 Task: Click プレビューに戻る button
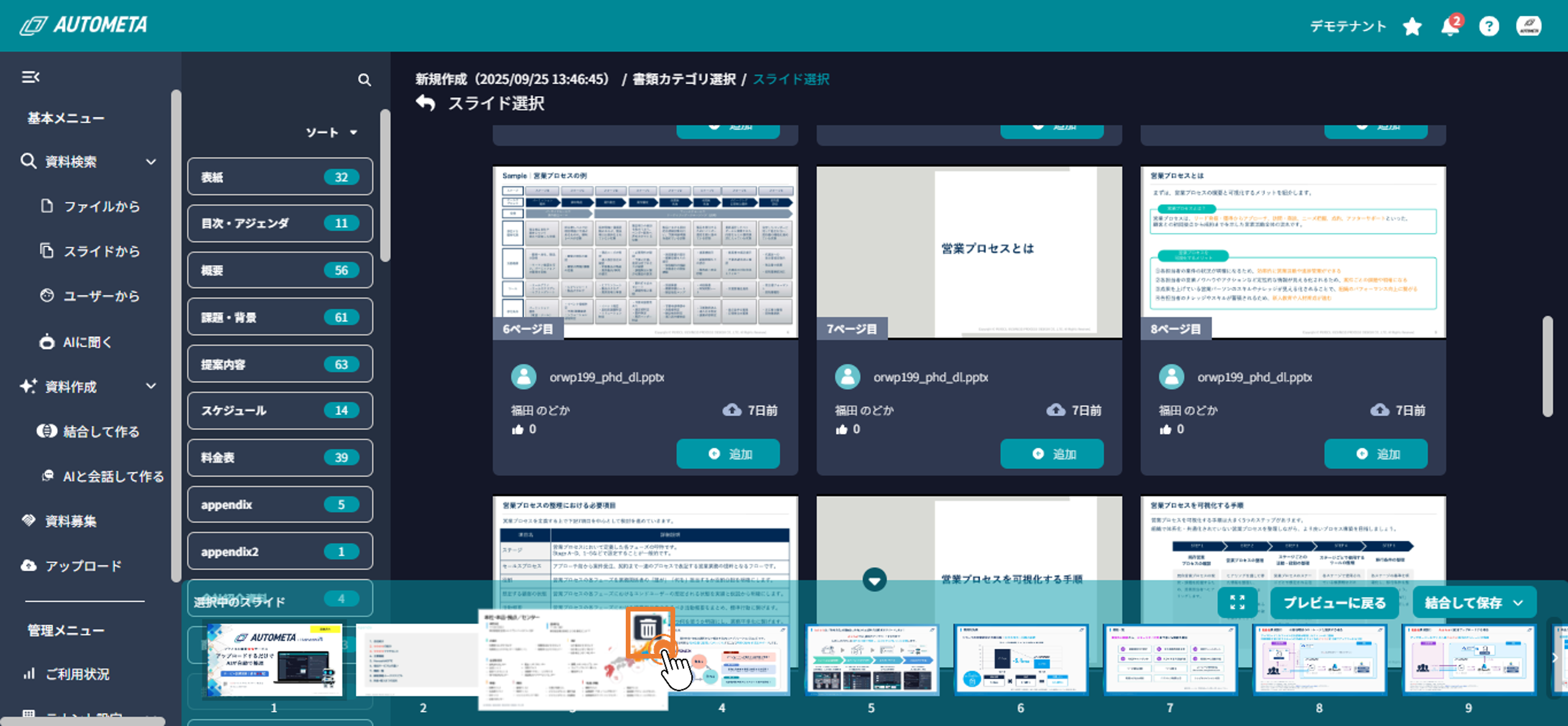tap(1334, 602)
